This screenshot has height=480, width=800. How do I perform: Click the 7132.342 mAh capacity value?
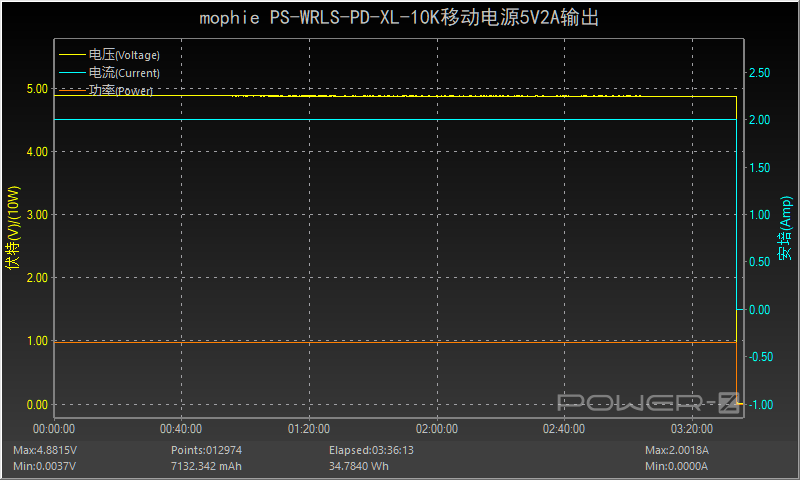[206, 466]
